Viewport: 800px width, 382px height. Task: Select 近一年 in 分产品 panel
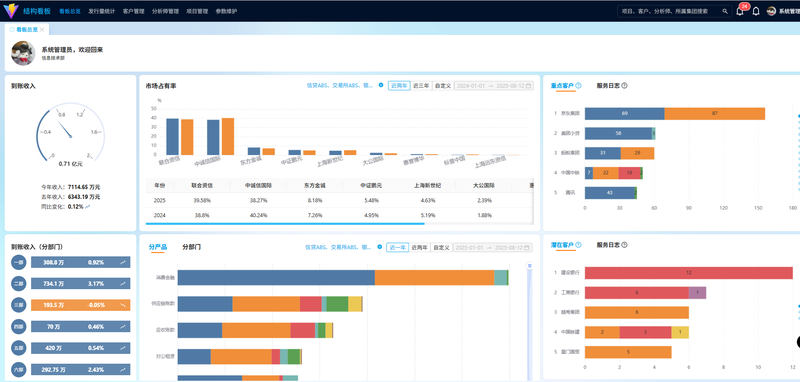(x=397, y=247)
